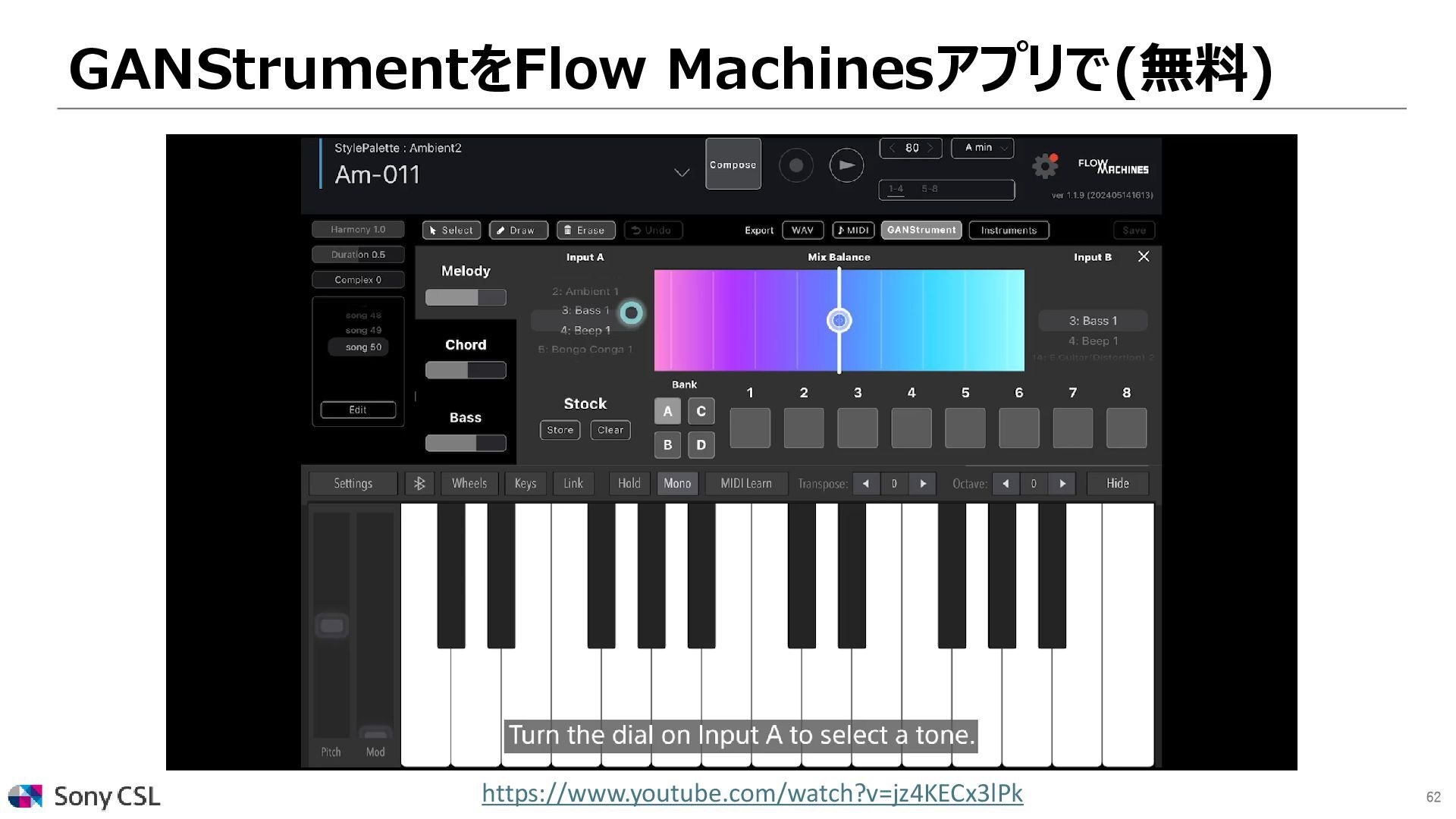Screen dimensions: 1456x819
Task: Toggle the Keys button
Action: point(525,483)
